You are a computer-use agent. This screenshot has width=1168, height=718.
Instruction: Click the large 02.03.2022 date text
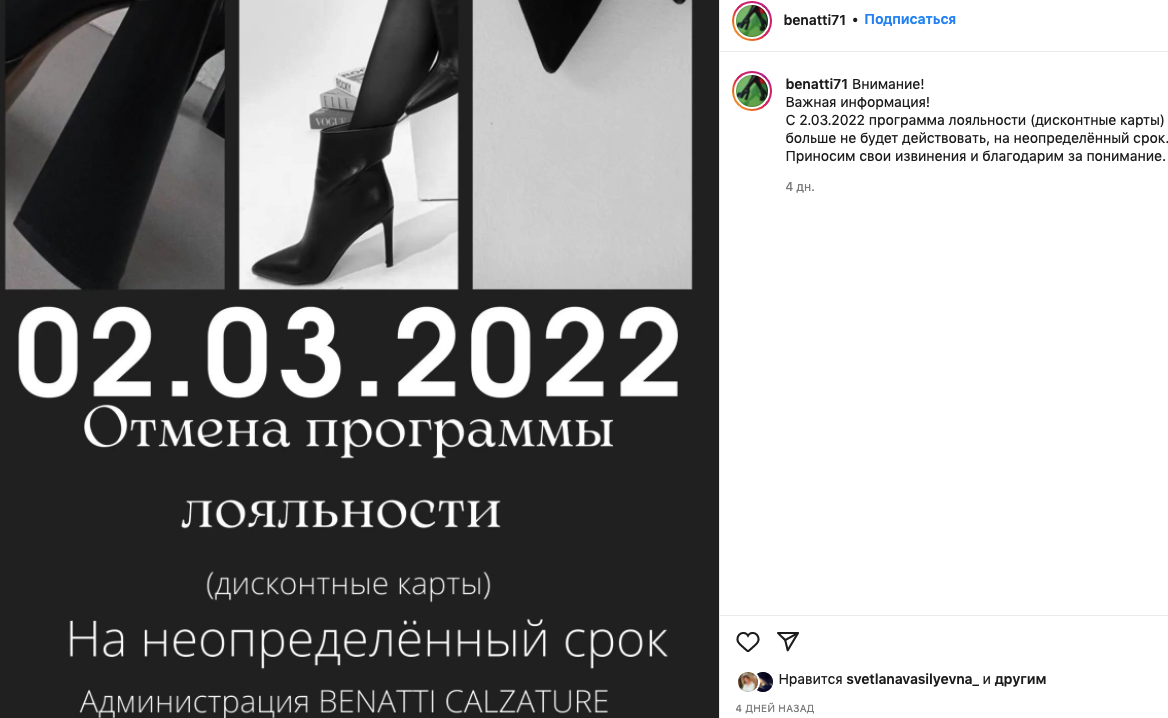(349, 354)
